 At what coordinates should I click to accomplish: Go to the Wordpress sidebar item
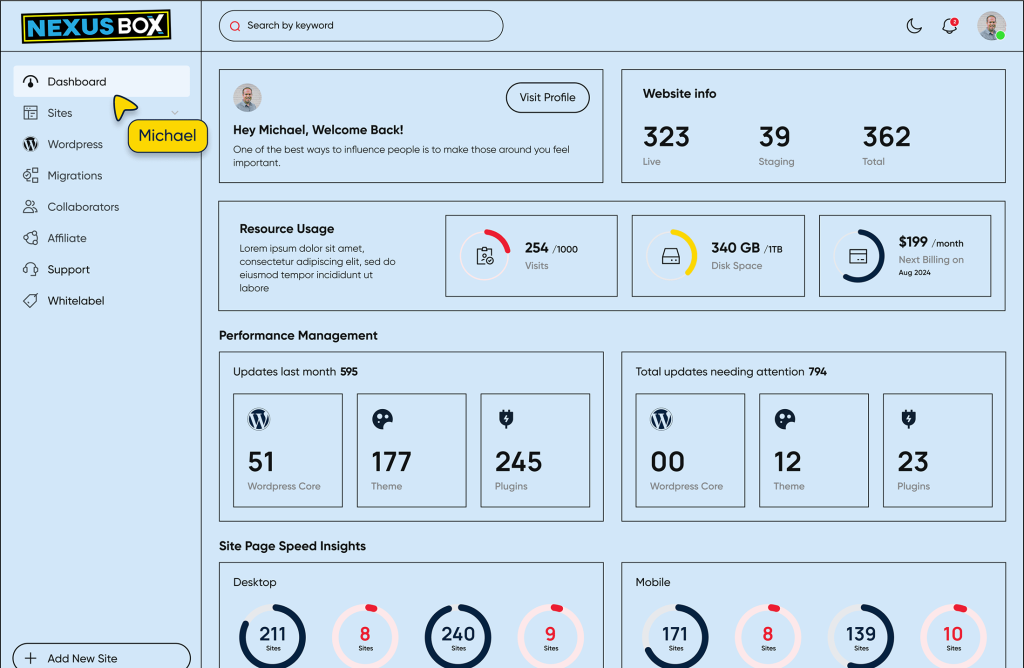click(x=74, y=144)
